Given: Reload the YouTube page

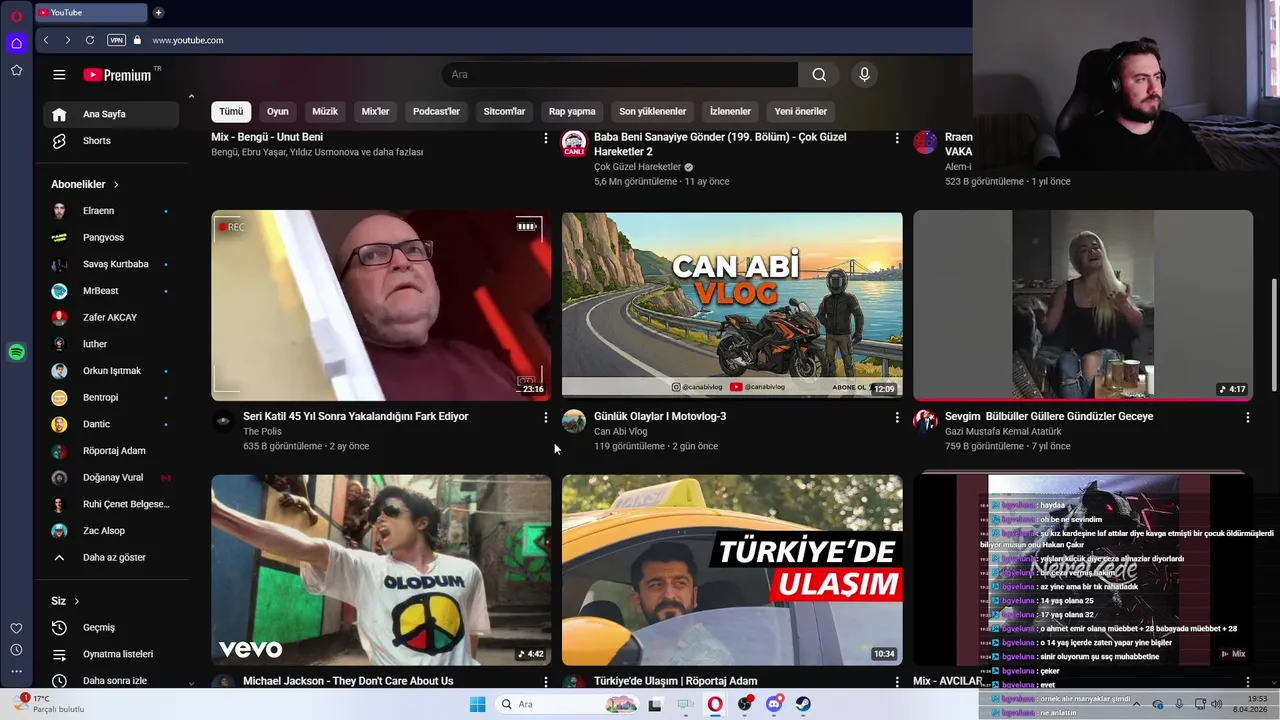Looking at the screenshot, I should coord(90,40).
